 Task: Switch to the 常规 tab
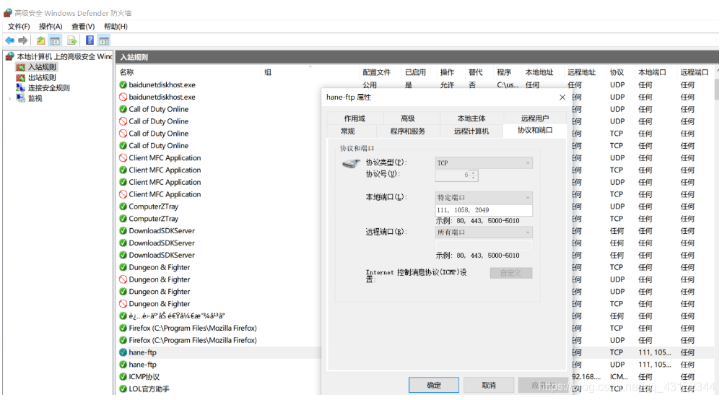[348, 131]
